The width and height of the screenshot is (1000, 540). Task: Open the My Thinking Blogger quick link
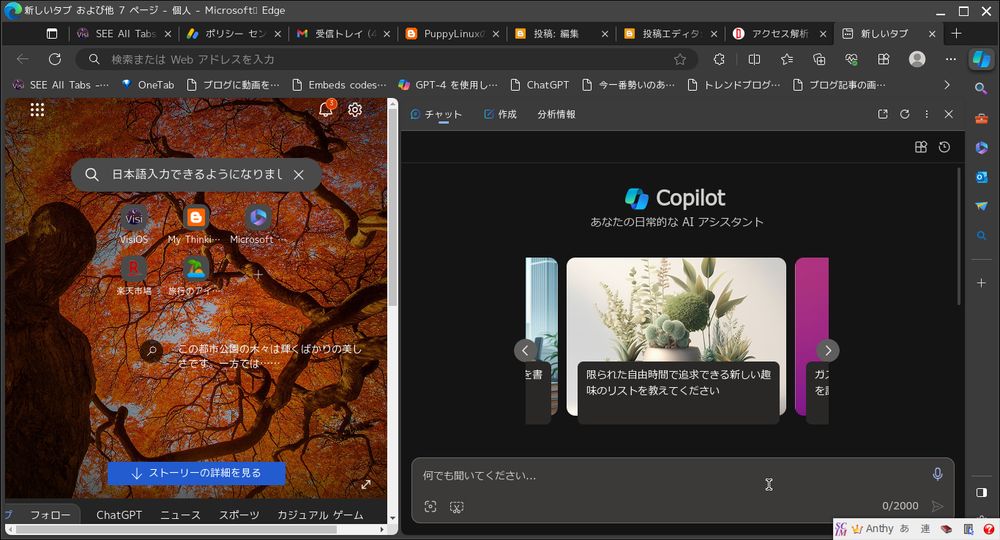[195, 225]
